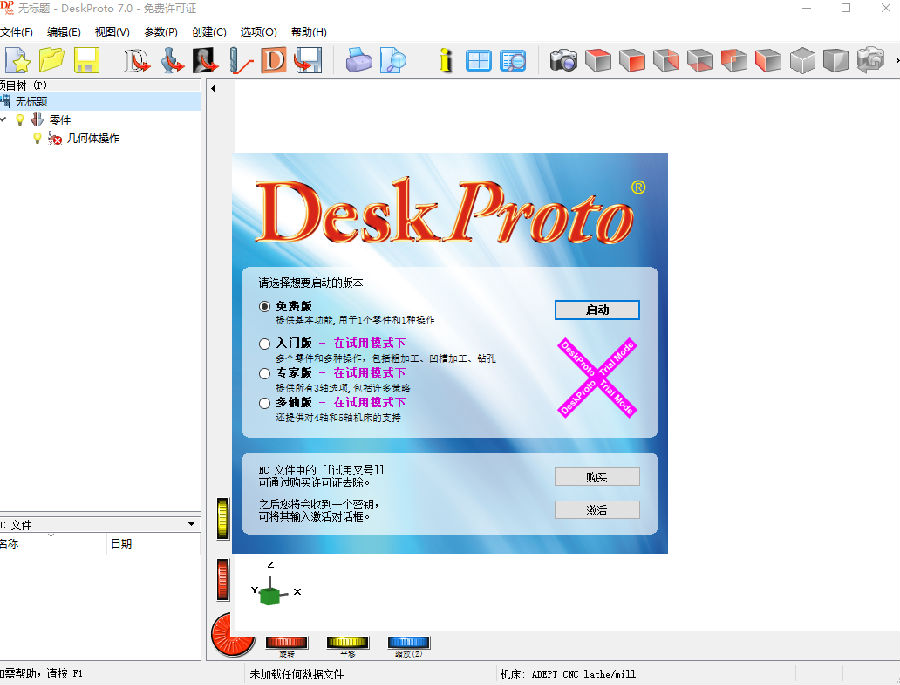Click the 名称 column header
This screenshot has width=900, height=685.
pyautogui.click(x=53, y=544)
